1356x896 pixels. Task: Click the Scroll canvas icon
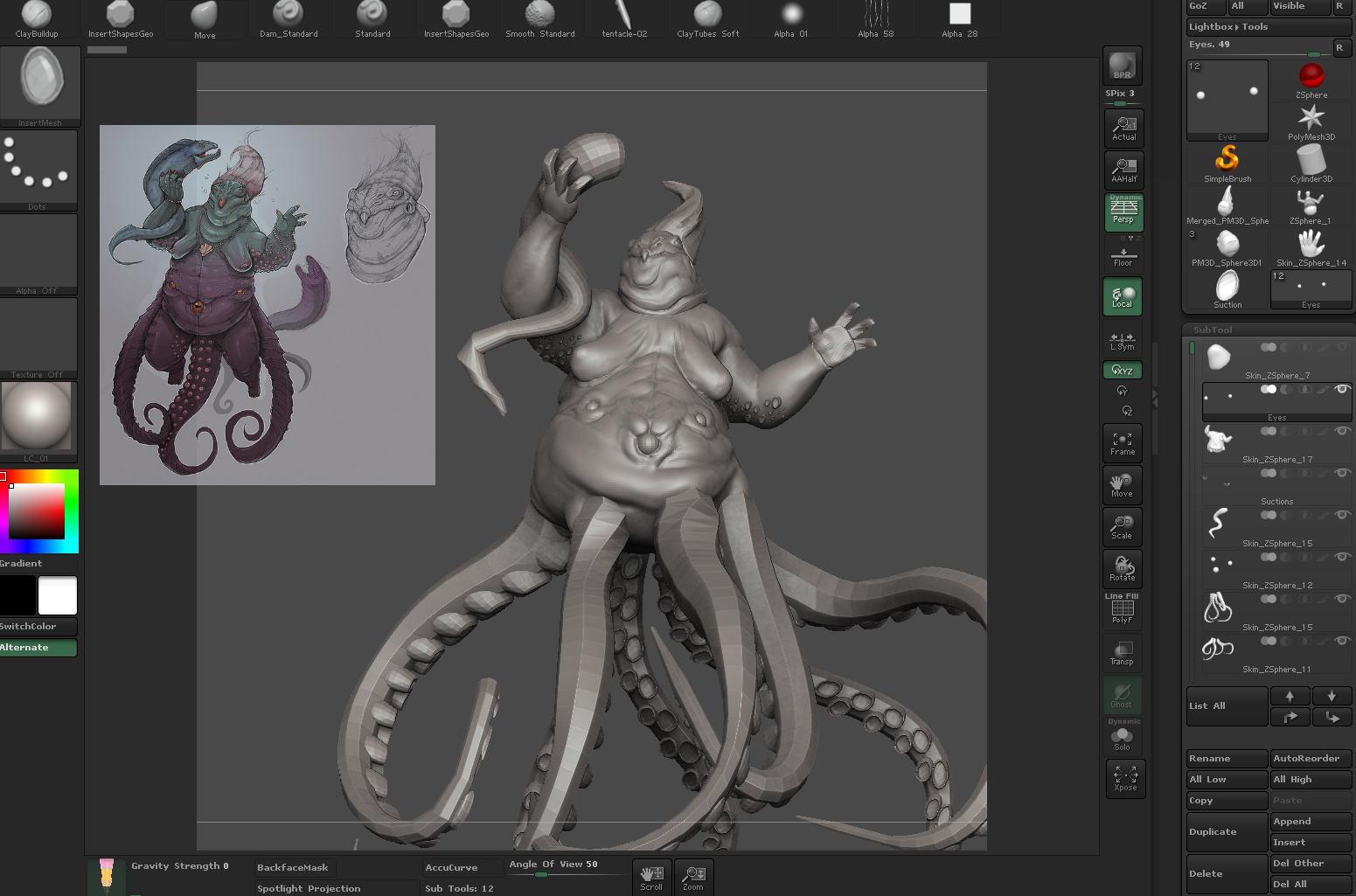coord(651,877)
